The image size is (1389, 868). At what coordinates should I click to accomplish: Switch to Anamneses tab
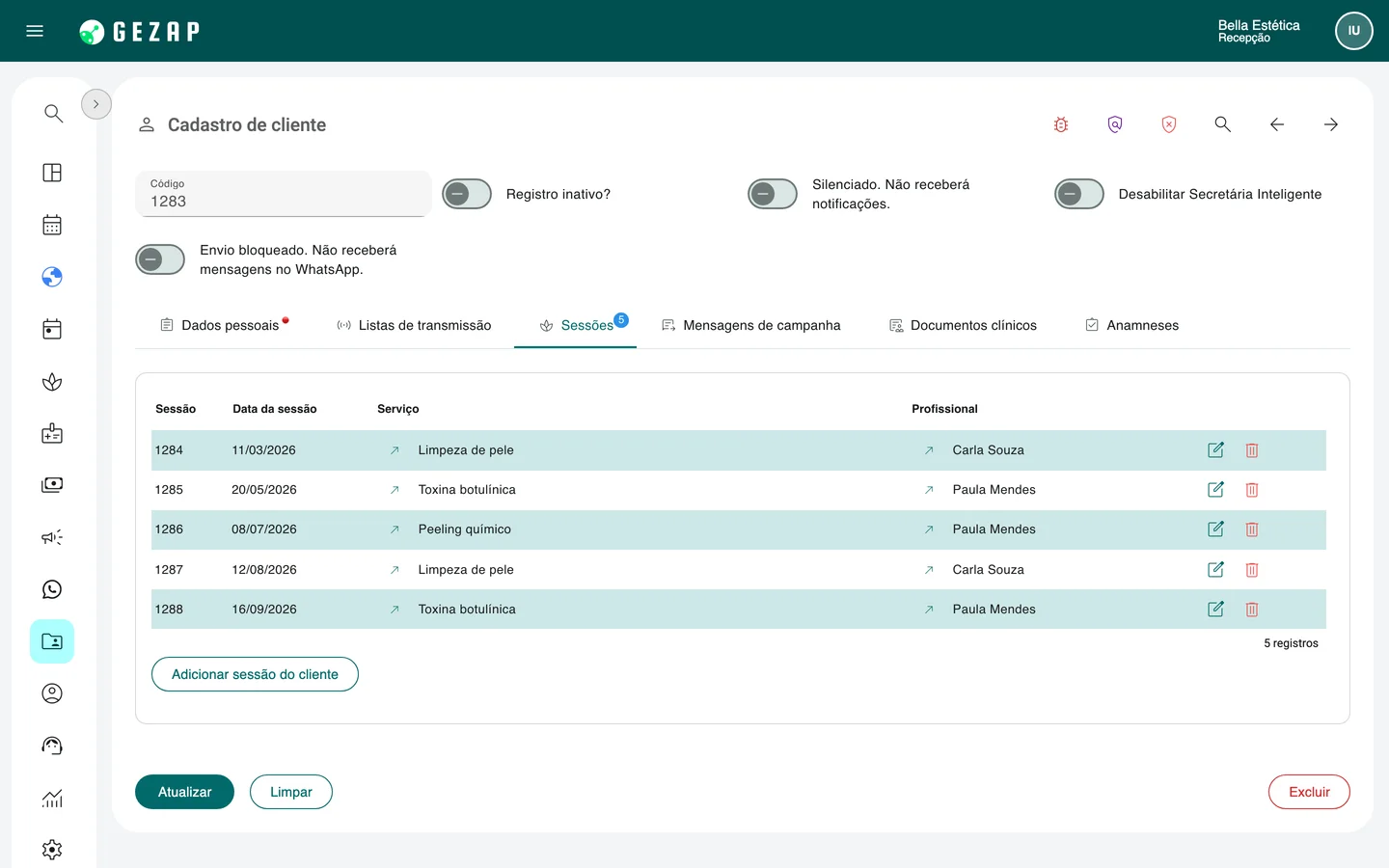(x=1132, y=325)
